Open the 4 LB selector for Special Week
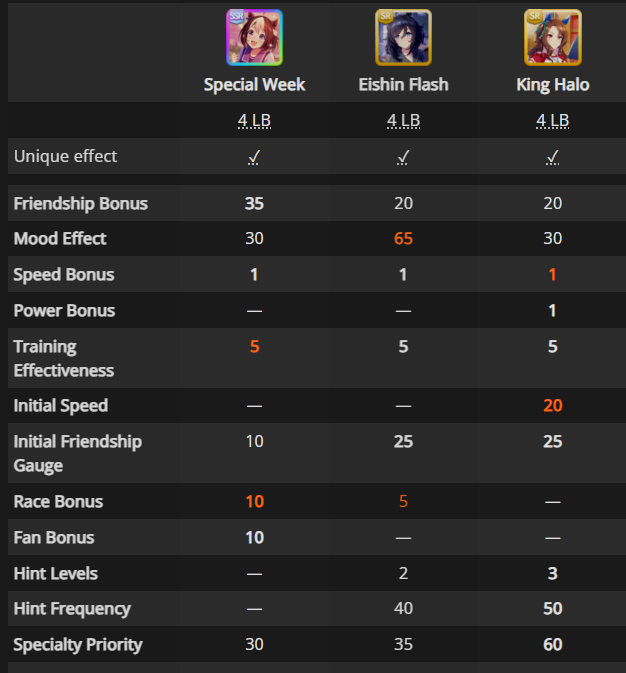Screen dimensions: 626x673 254,121
